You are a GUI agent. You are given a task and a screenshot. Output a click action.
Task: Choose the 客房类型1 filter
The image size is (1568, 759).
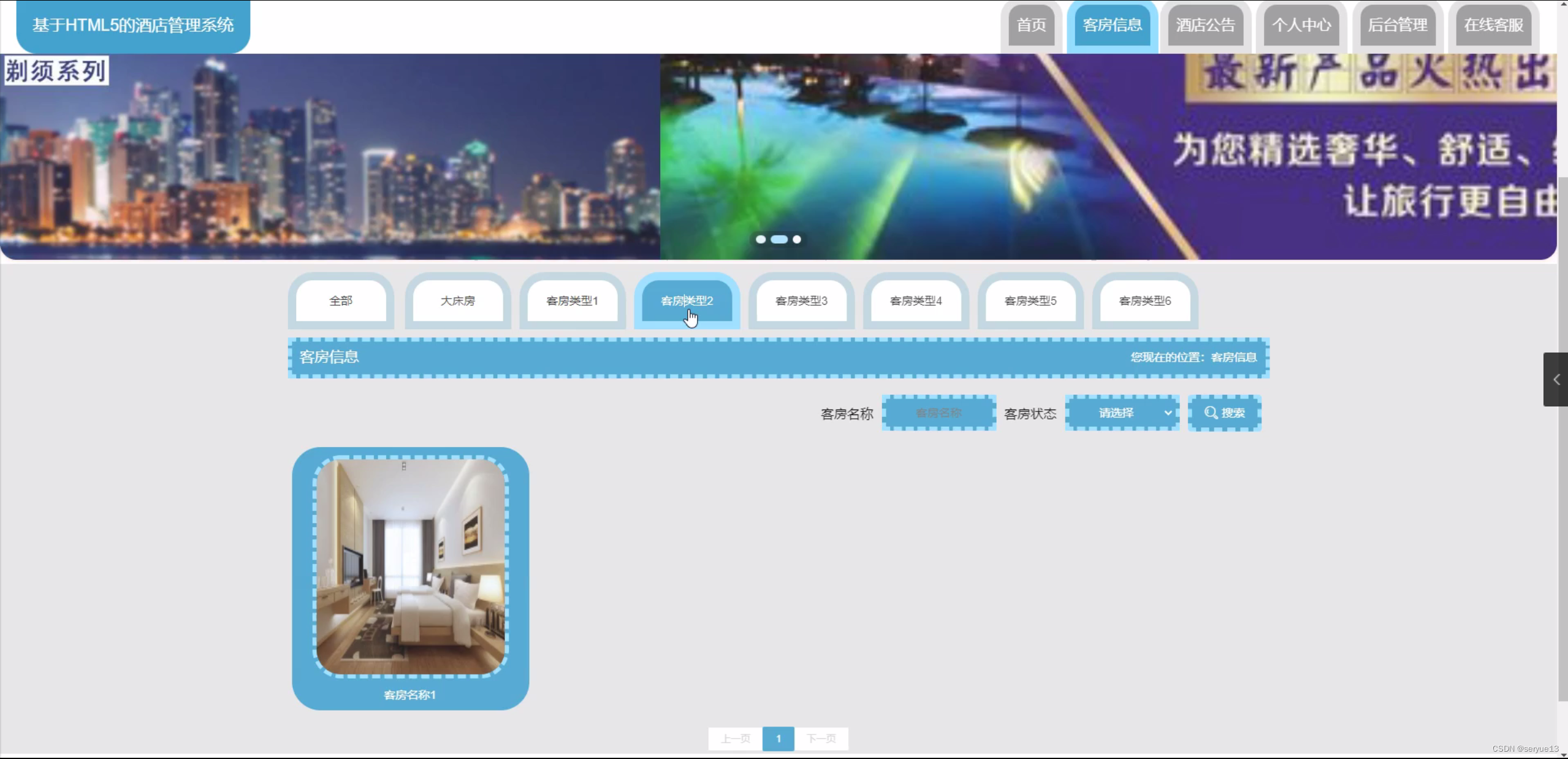(572, 301)
